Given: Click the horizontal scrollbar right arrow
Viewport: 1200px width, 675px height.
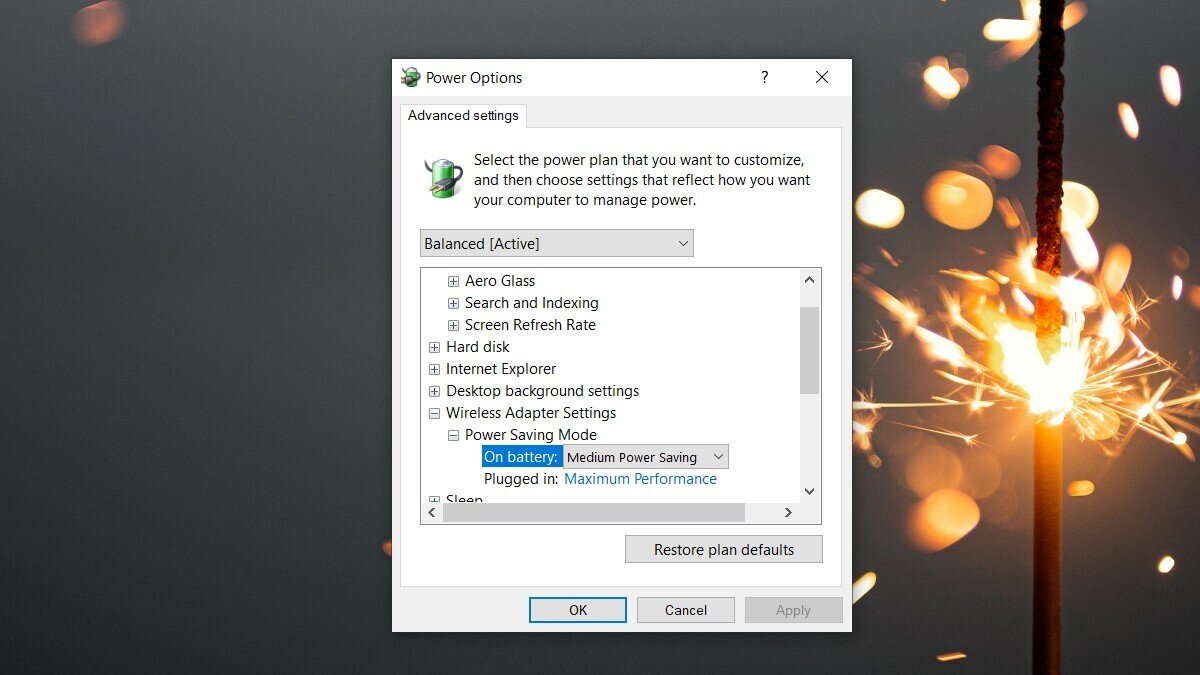Looking at the screenshot, I should point(788,512).
